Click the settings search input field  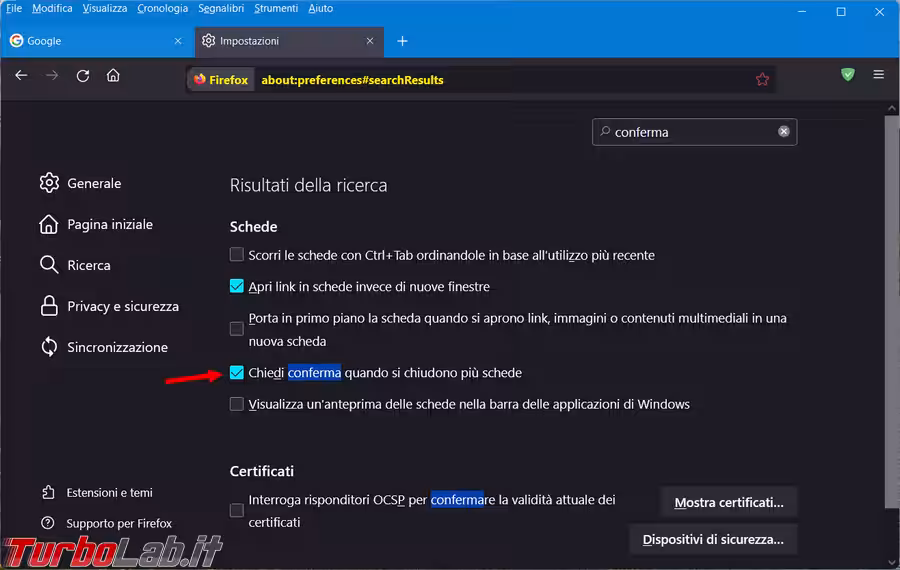(x=690, y=132)
